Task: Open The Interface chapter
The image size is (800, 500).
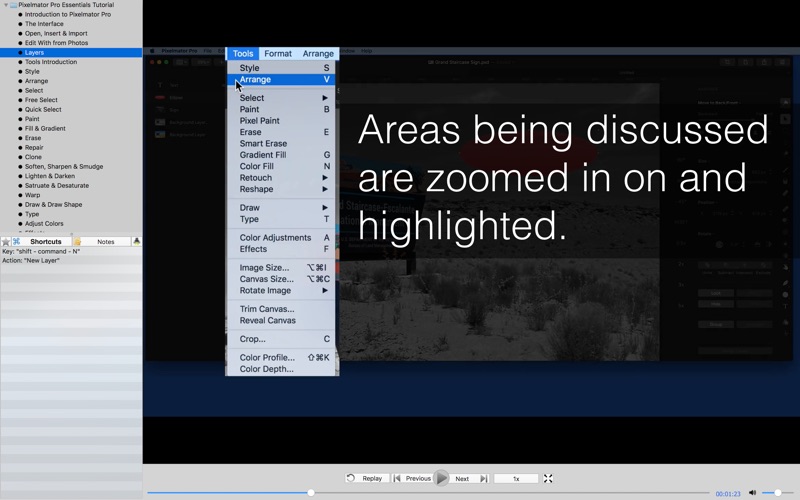Action: click(x=44, y=24)
